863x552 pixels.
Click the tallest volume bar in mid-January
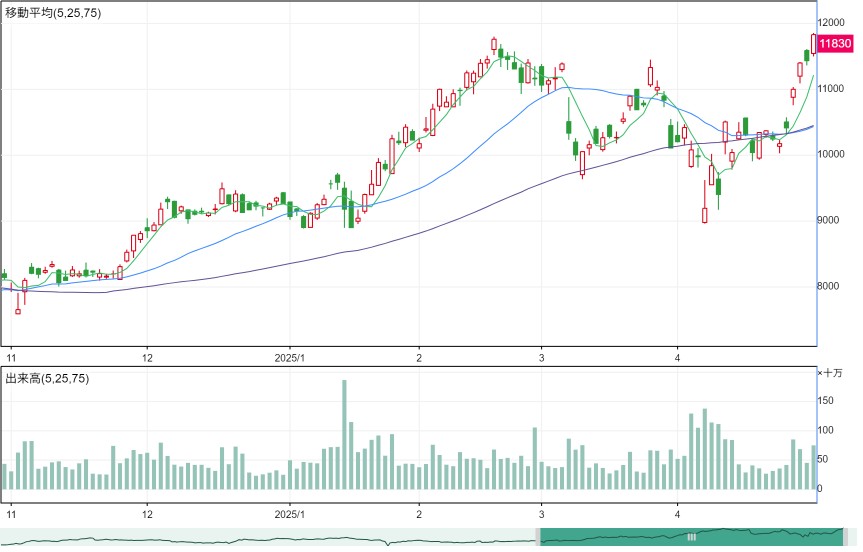[x=345, y=435]
